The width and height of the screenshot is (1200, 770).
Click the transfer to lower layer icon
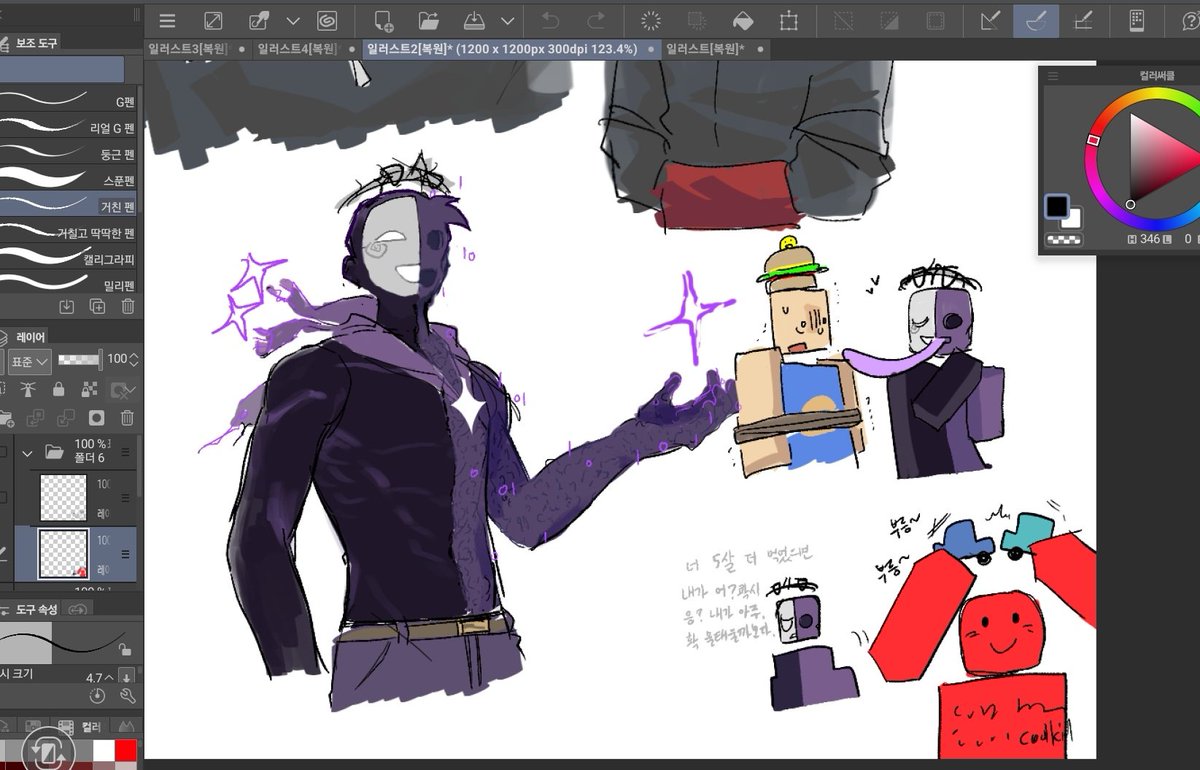click(x=34, y=418)
